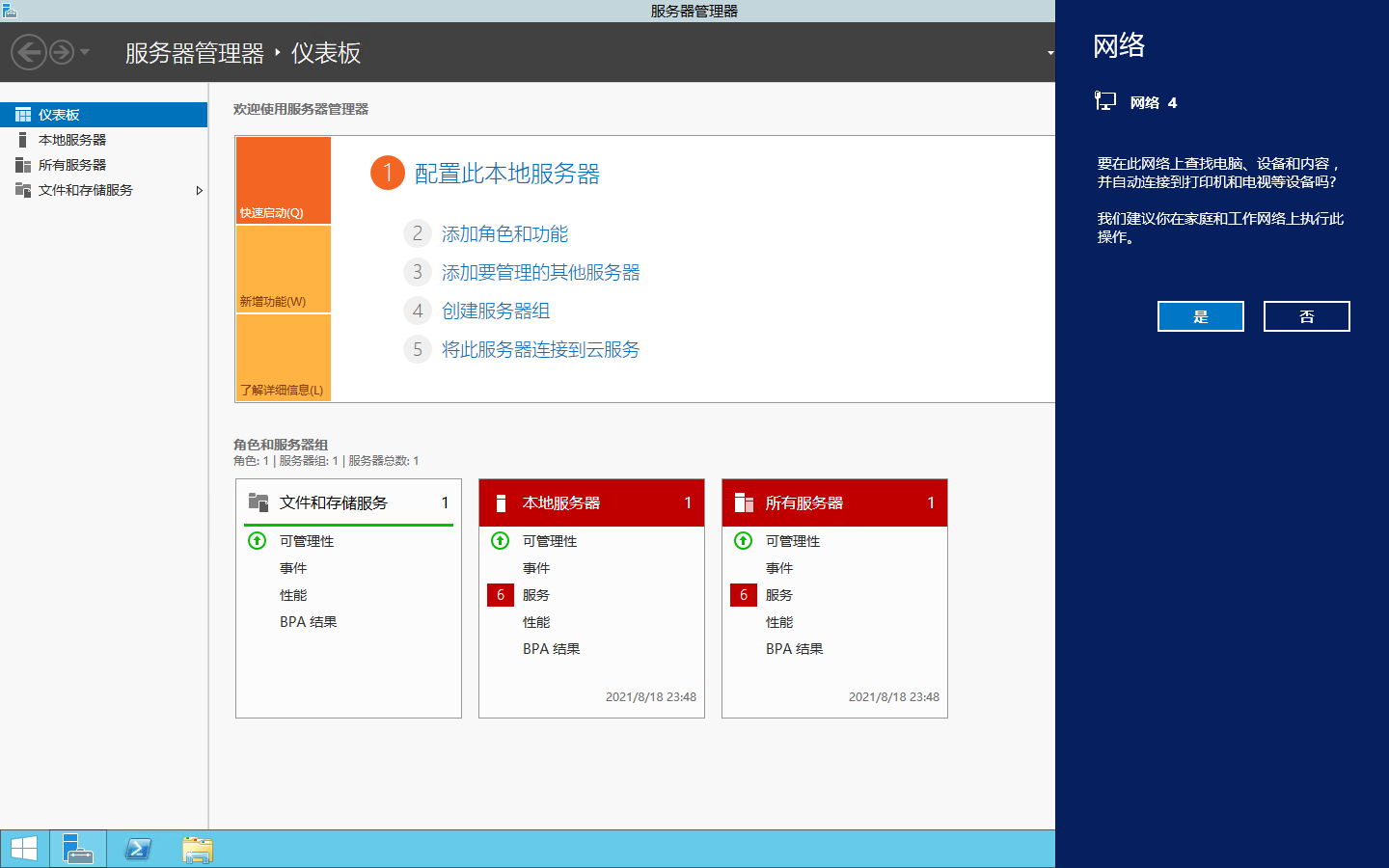1389x868 pixels.
Task: Open the 所有服务器 red tile header
Action: (834, 502)
